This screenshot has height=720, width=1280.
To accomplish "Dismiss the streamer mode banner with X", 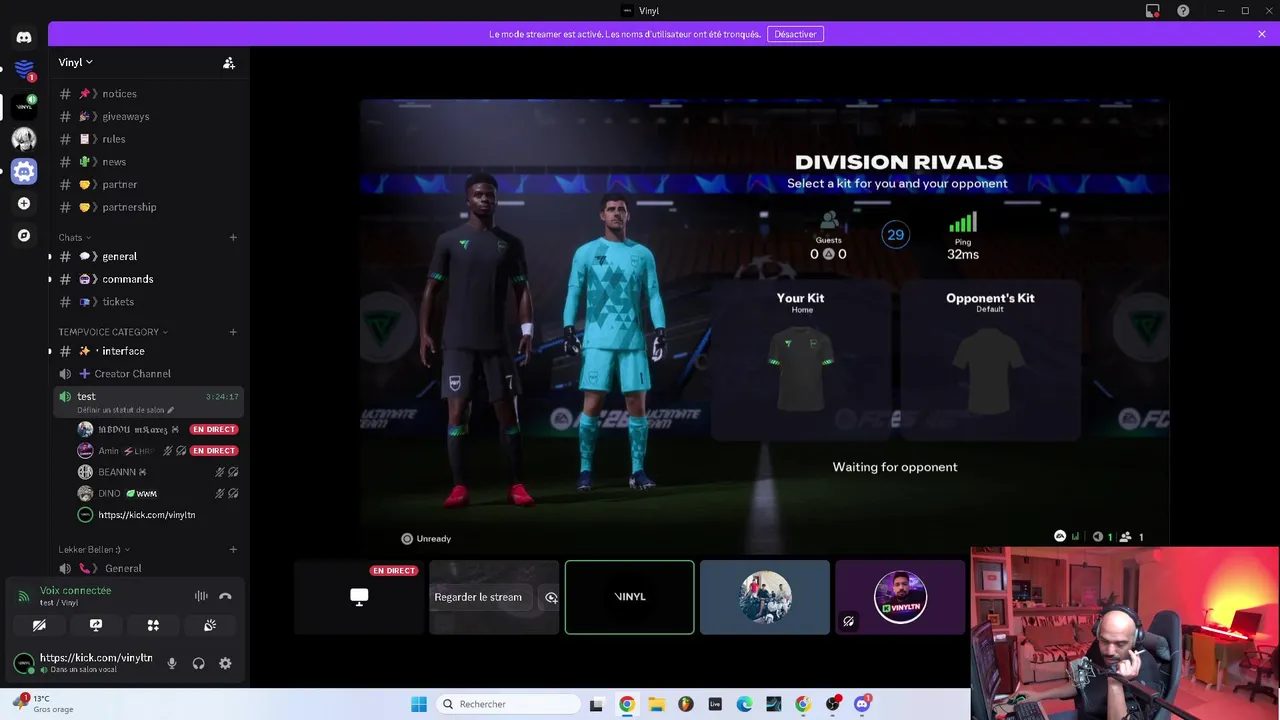I will tap(1262, 34).
